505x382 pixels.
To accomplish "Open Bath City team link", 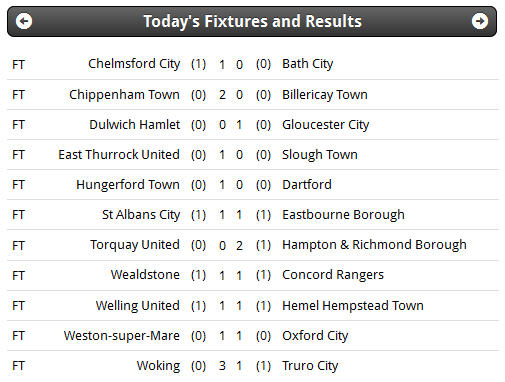I will (x=307, y=64).
